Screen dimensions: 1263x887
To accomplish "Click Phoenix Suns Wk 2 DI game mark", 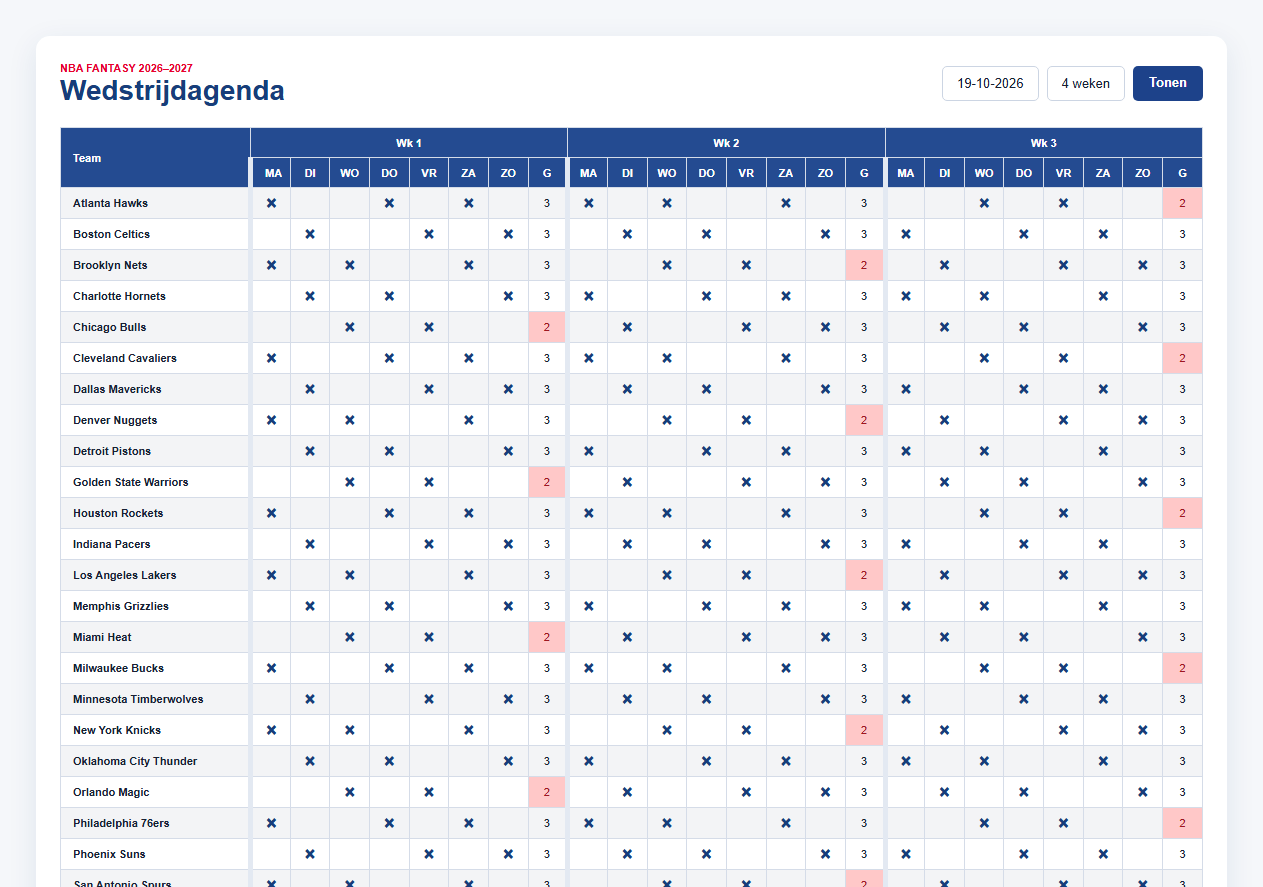I will pos(627,854).
